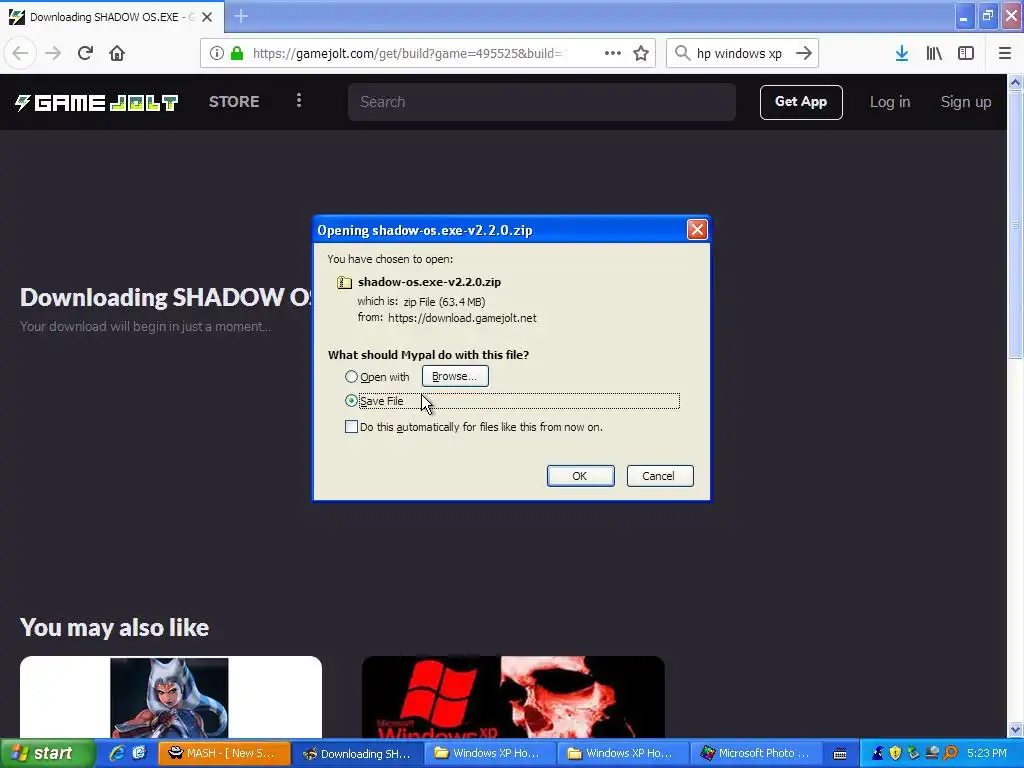
Task: Click the yellow security shield tray icon
Action: (x=895, y=753)
